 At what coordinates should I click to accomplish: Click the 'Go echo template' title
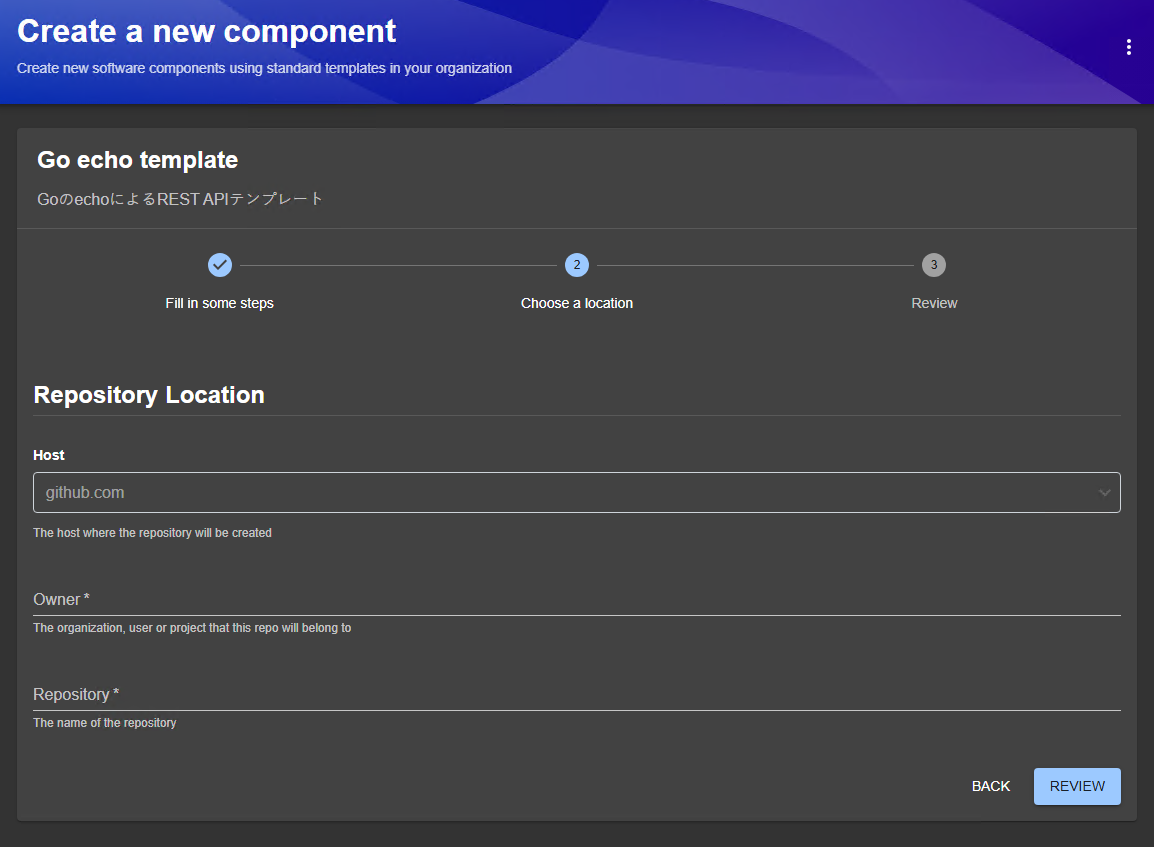(x=137, y=160)
